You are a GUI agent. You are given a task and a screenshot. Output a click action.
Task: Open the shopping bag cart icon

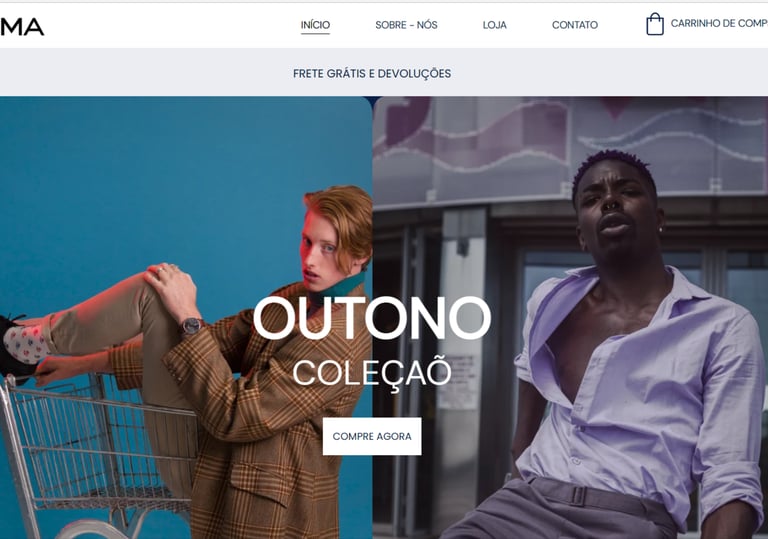pos(655,24)
